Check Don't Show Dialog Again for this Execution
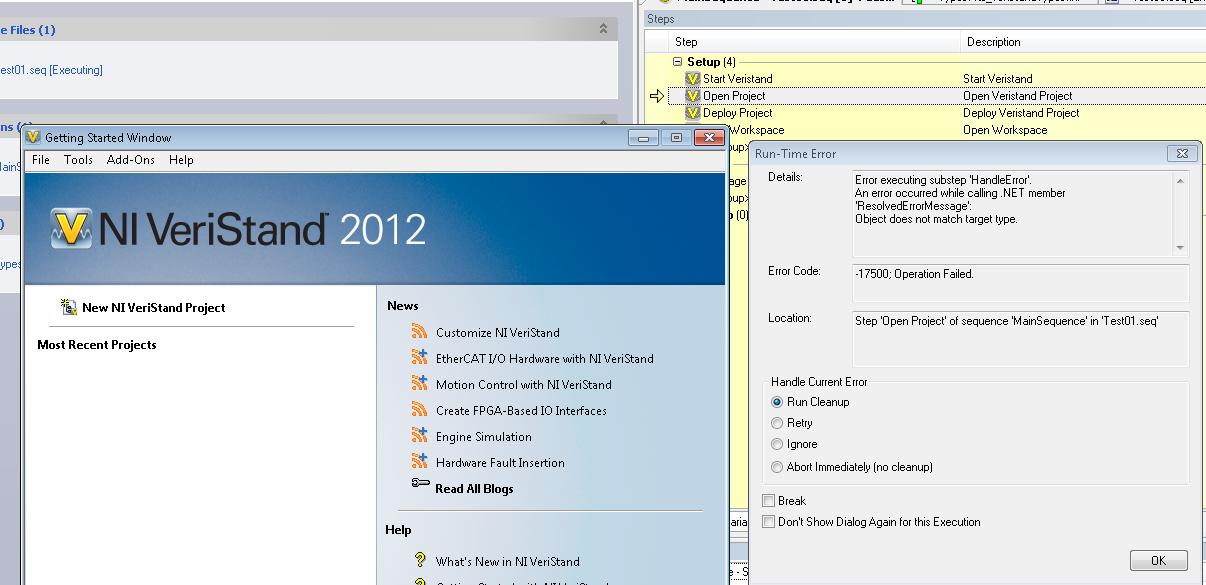Screen dimensions: 1206x585 (768, 522)
